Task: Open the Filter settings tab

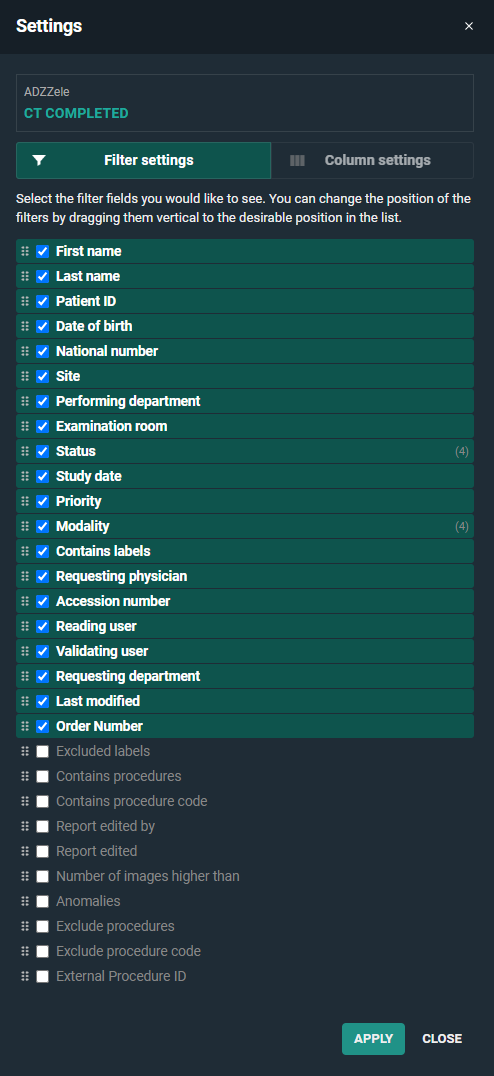Action: point(143,161)
